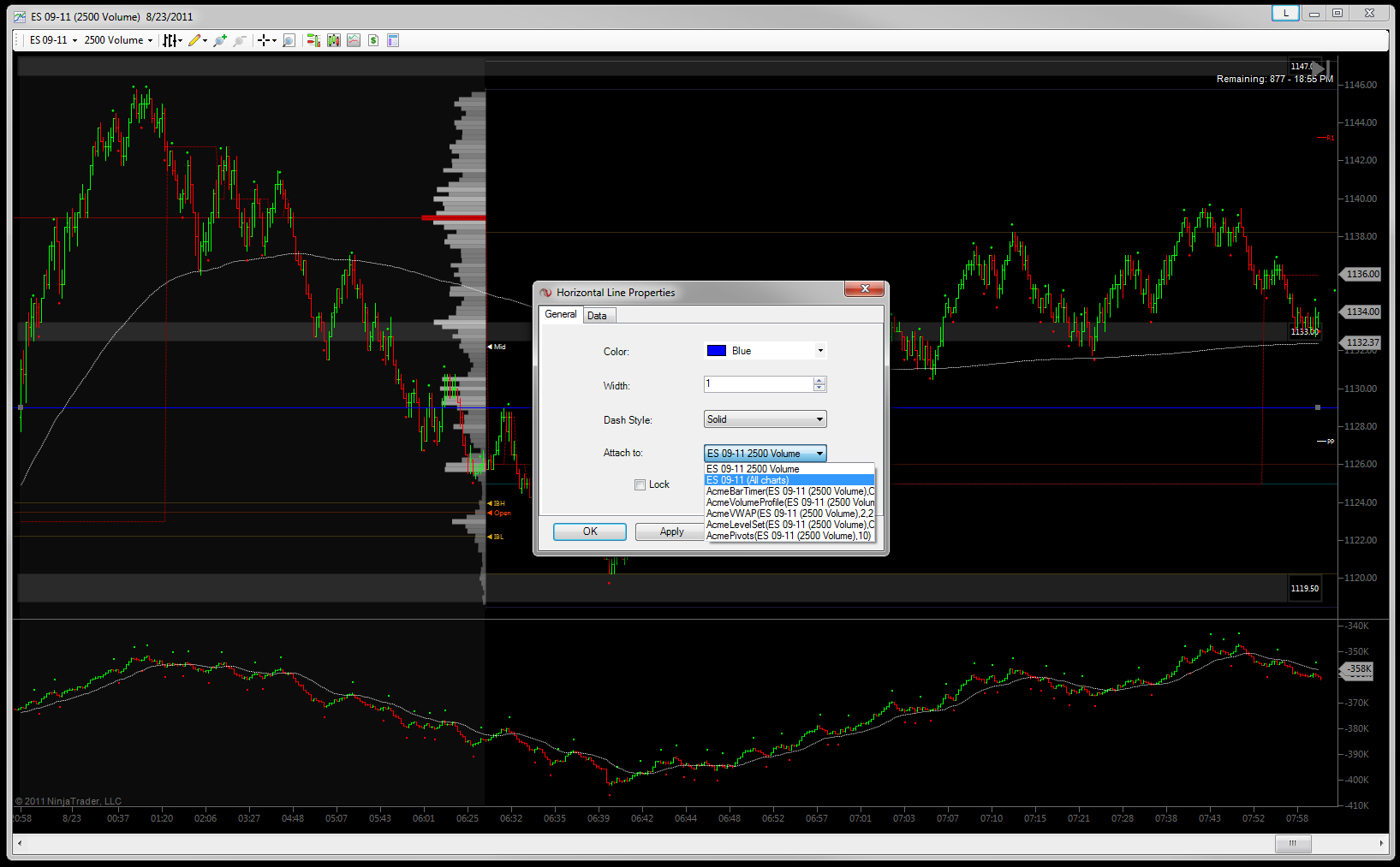Select ES 09-11 (All charts) option
Screen dimensions: 1400x867
[x=789, y=480]
